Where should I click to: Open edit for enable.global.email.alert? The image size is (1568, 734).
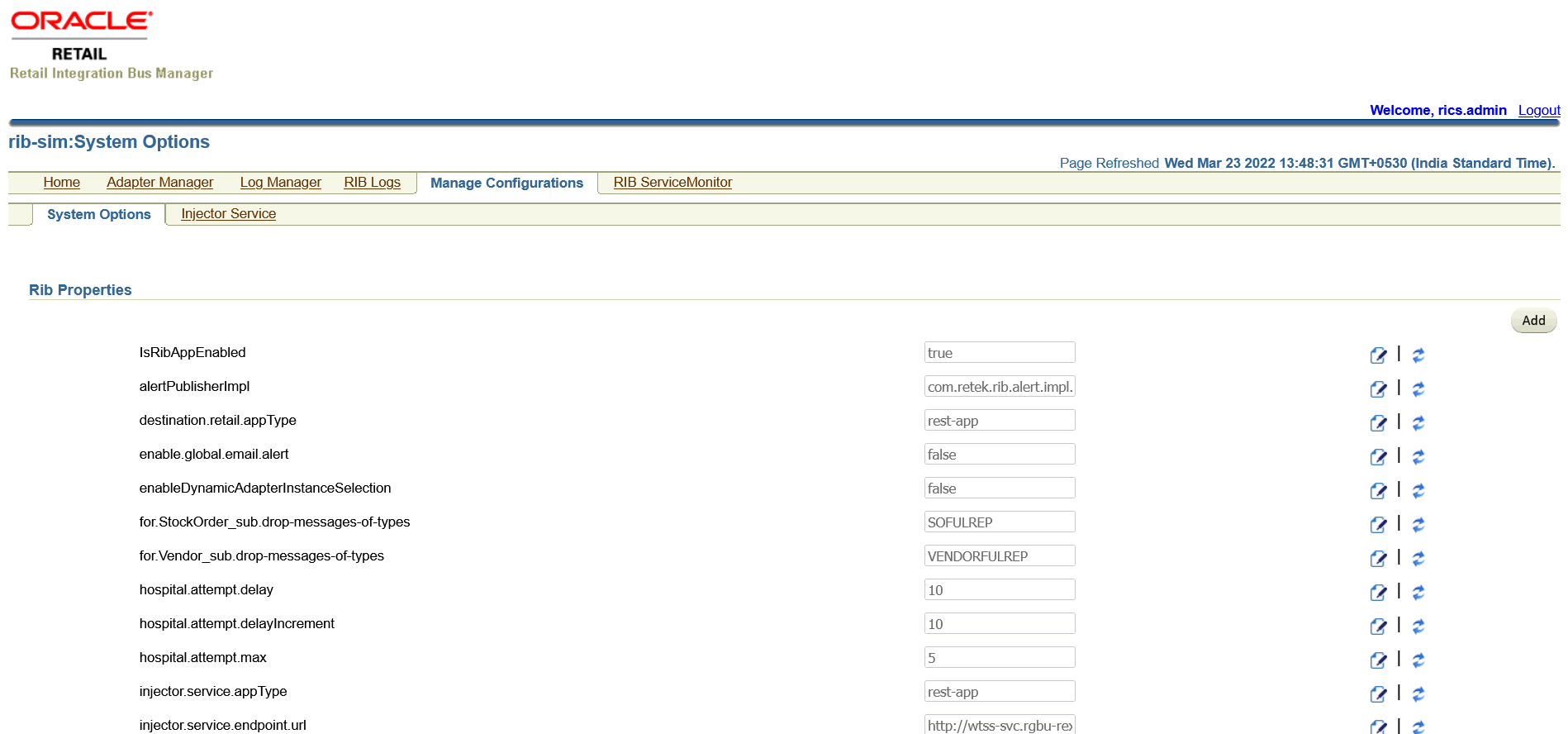point(1378,457)
